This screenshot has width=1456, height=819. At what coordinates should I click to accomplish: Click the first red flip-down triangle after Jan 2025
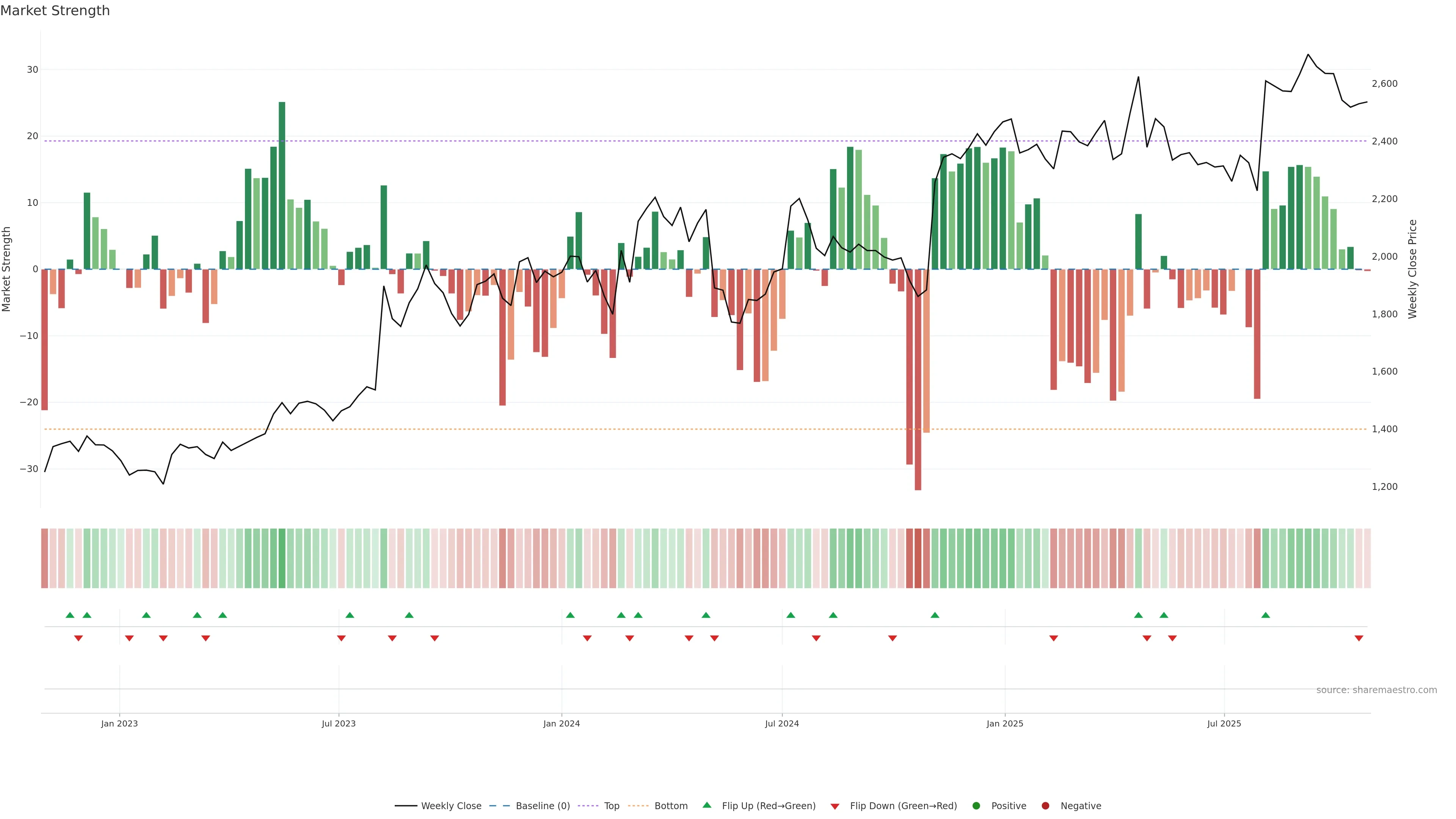click(x=1054, y=638)
